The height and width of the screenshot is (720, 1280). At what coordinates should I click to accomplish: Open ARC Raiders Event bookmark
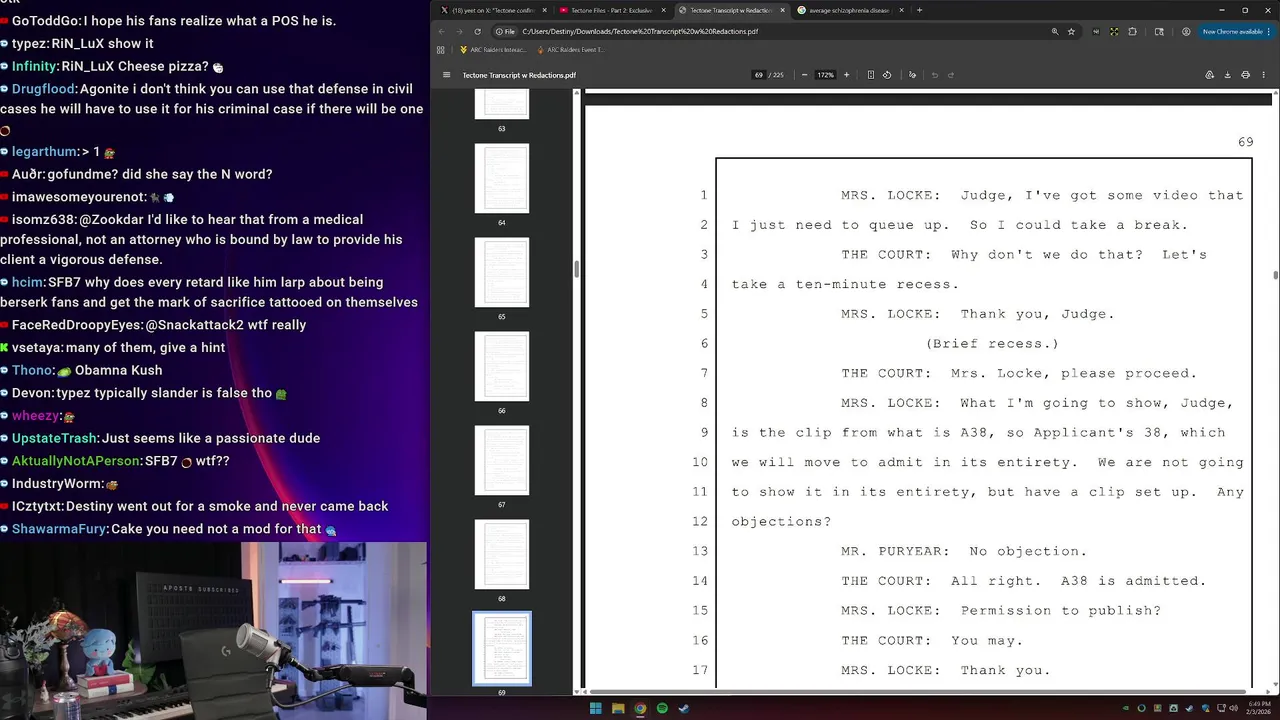point(571,50)
